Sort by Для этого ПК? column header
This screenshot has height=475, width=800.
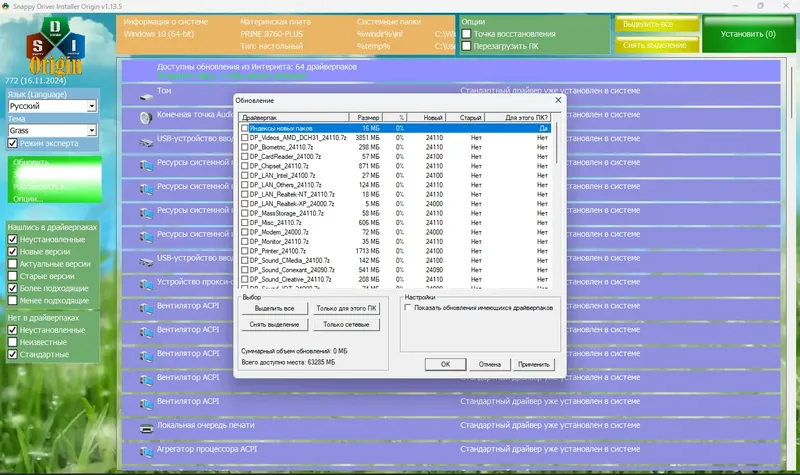518,117
